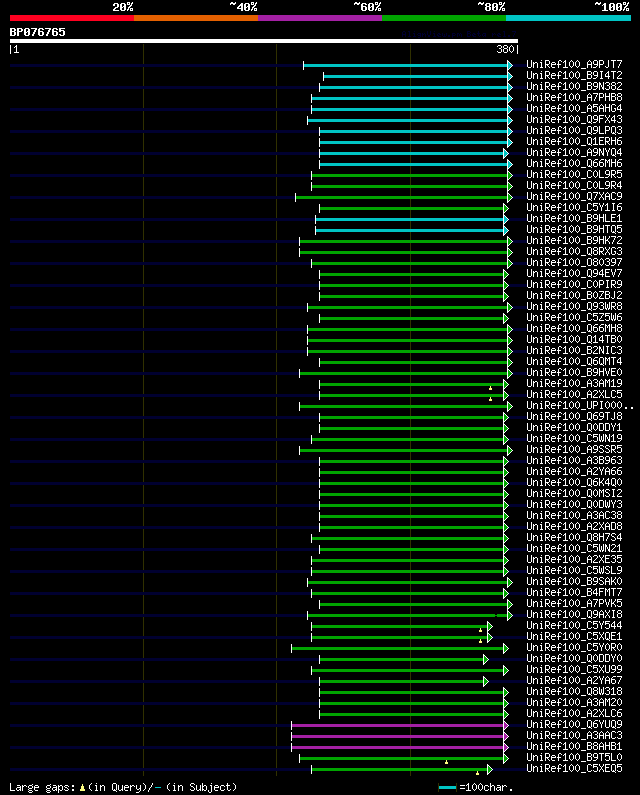Click the UniRef100_Q8W318 label
The width and height of the screenshot is (640, 795).
[x=574, y=691]
